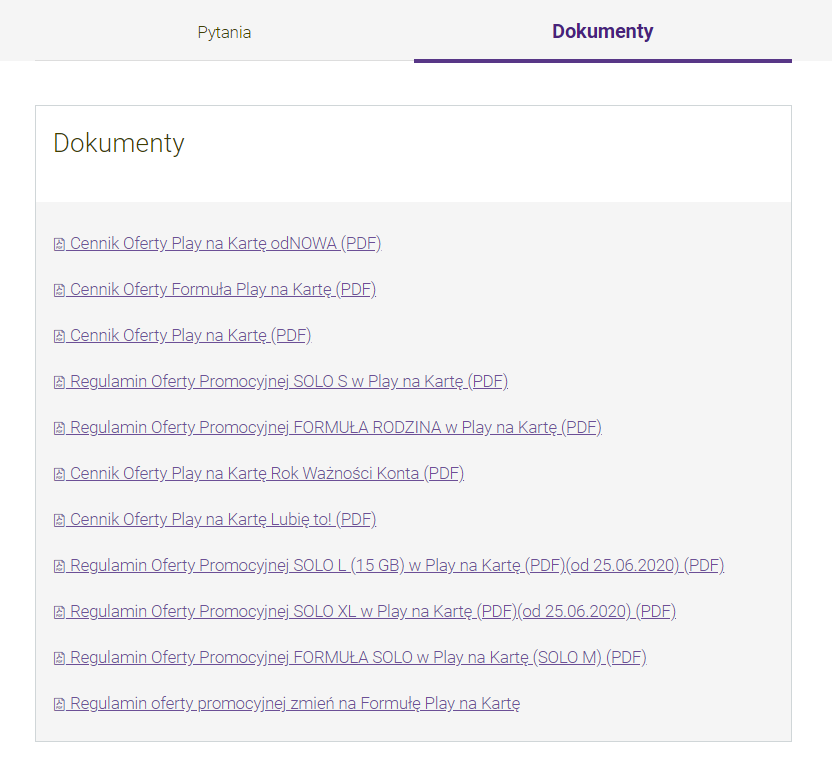Open Regulamin zmień na Formułę Play link
The width and height of the screenshot is (832, 772).
pyautogui.click(x=294, y=703)
